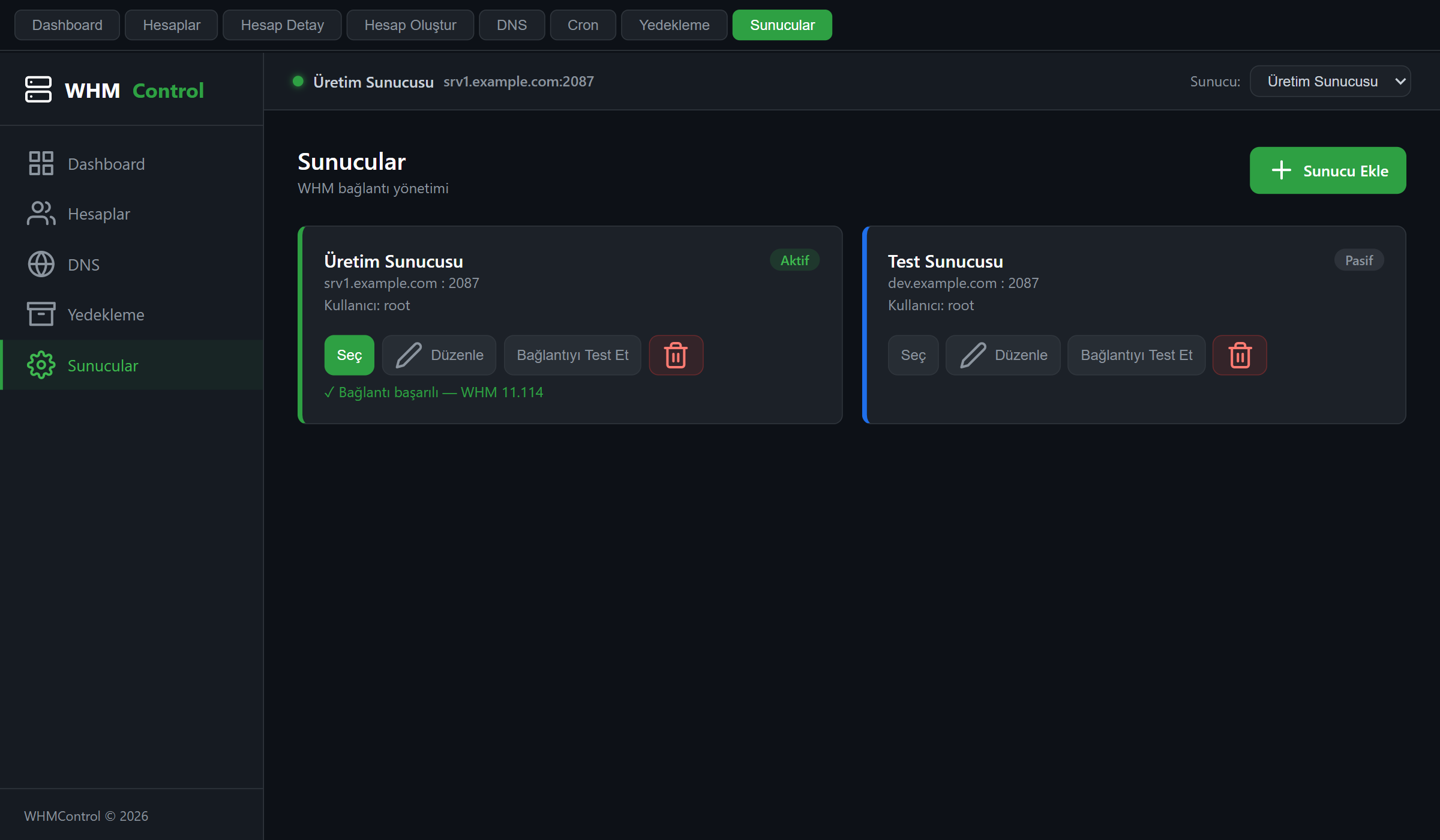
Task: Click the plus icon on Sunucu Ekle
Action: coord(1281,170)
